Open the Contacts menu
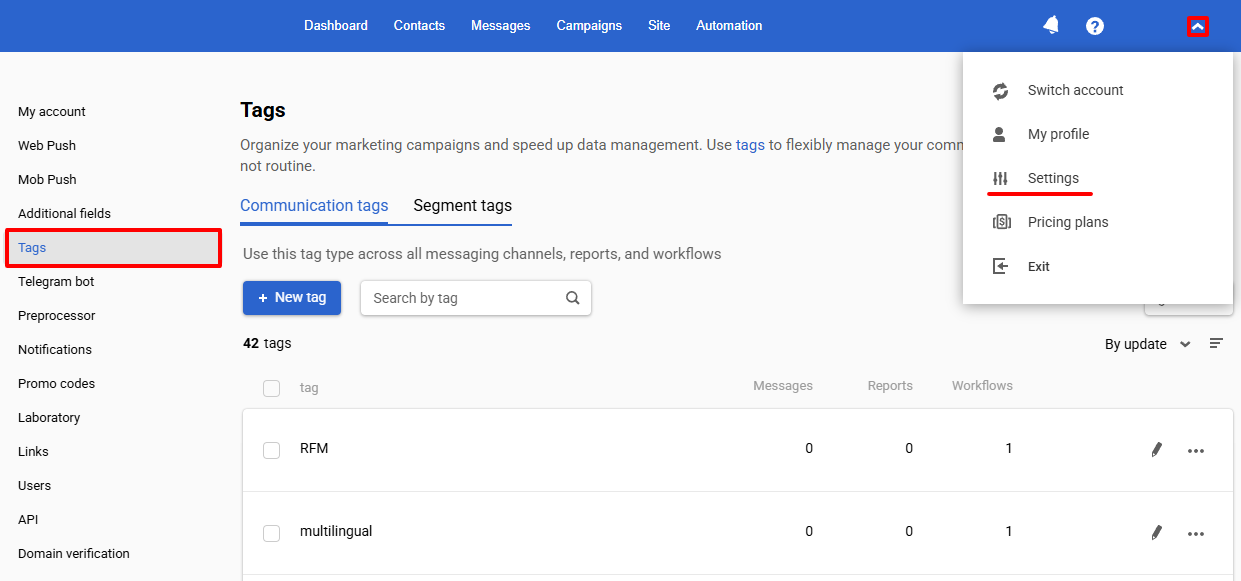 (x=419, y=26)
